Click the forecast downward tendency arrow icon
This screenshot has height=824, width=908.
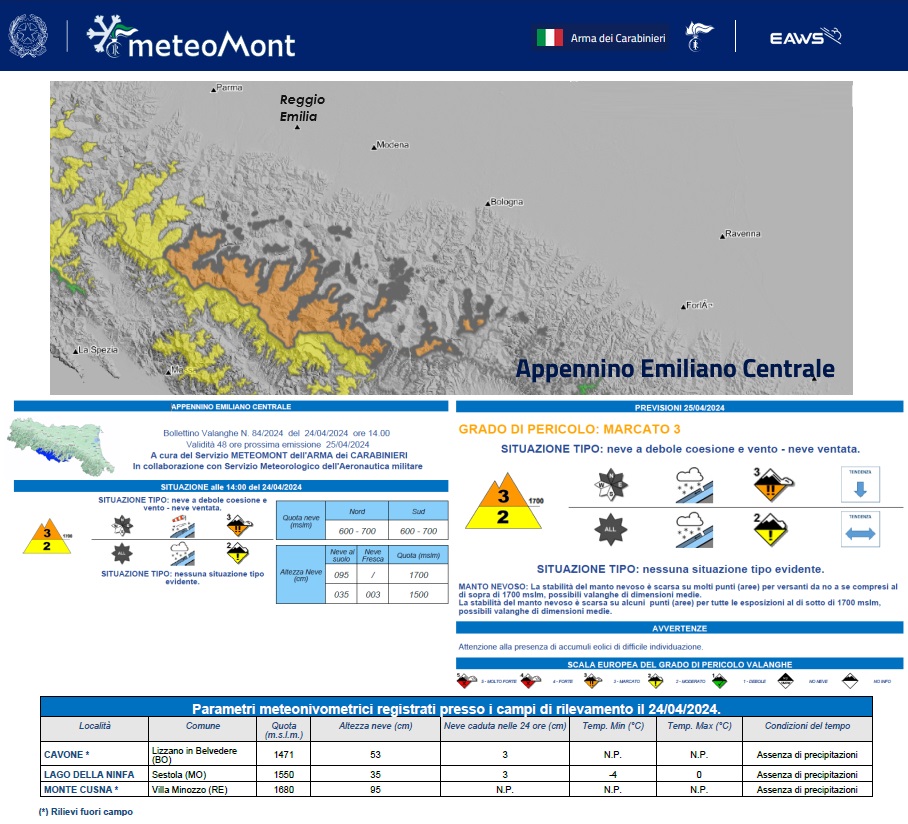pyautogui.click(x=861, y=484)
